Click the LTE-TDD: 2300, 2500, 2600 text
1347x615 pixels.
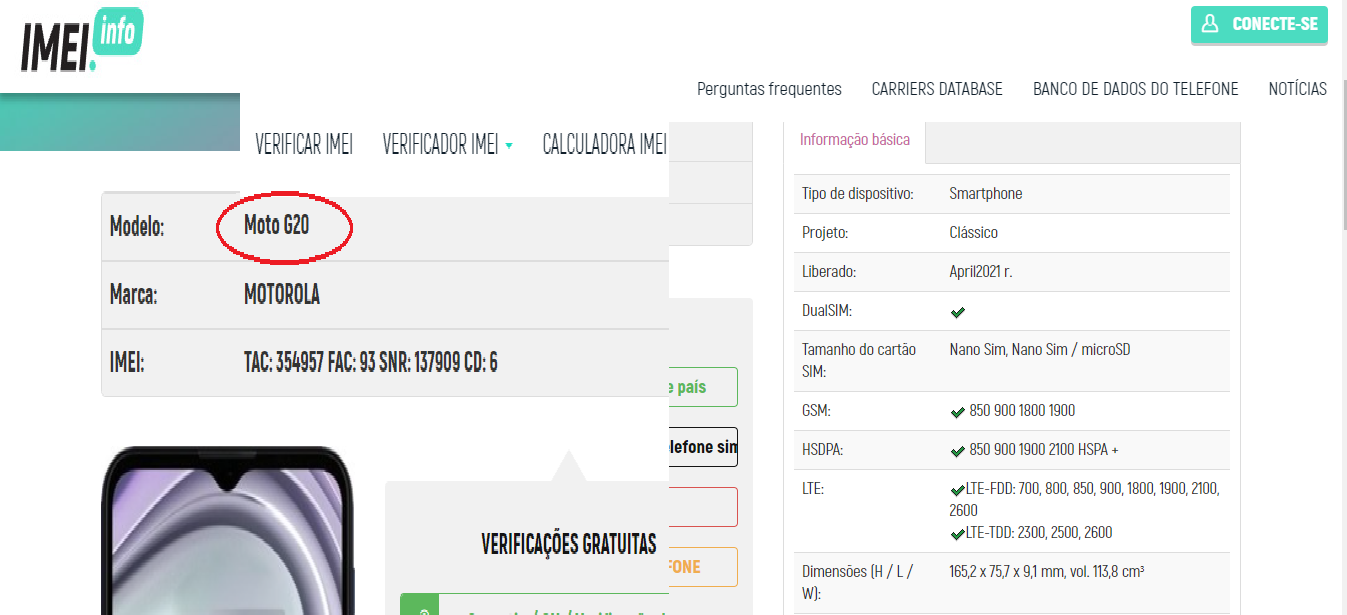1039,533
